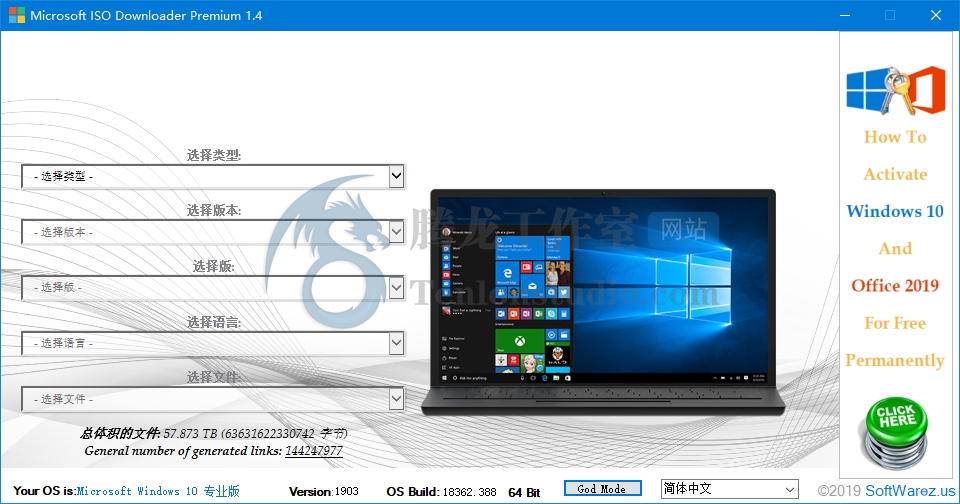This screenshot has width=960, height=504.
Task: Open the 选择类型 dropdown arrow
Action: [396, 176]
